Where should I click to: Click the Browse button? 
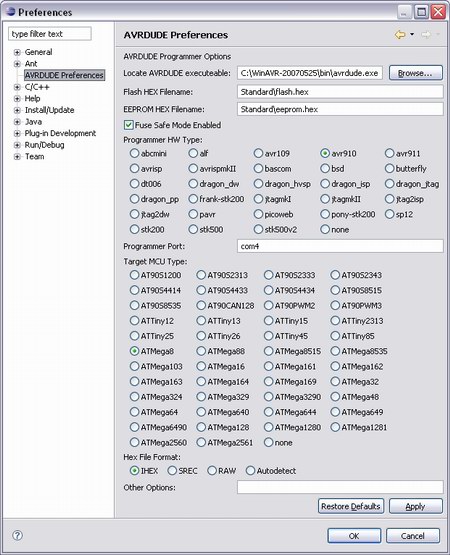pyautogui.click(x=416, y=73)
